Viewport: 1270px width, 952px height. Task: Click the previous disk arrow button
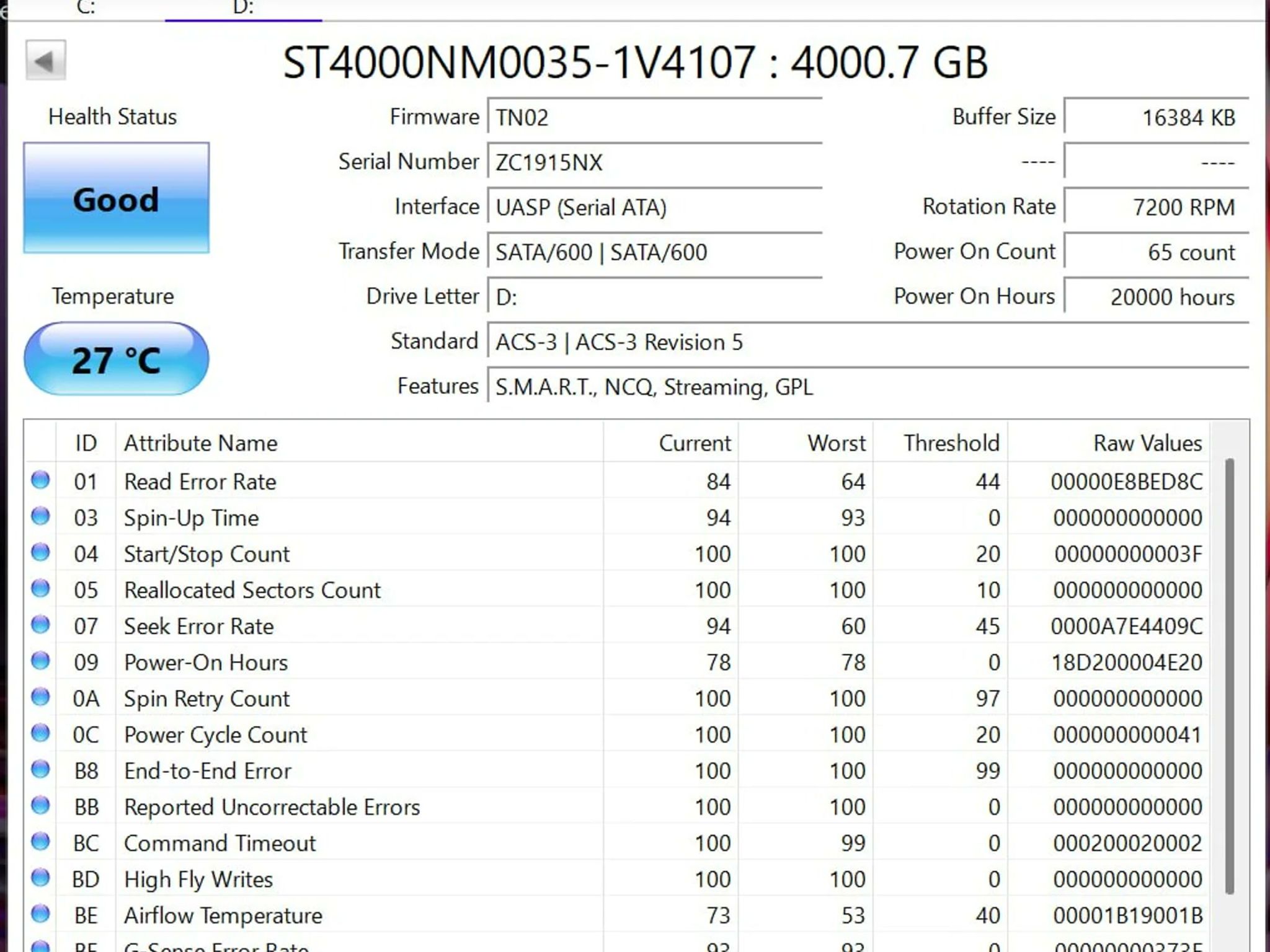pos(45,60)
